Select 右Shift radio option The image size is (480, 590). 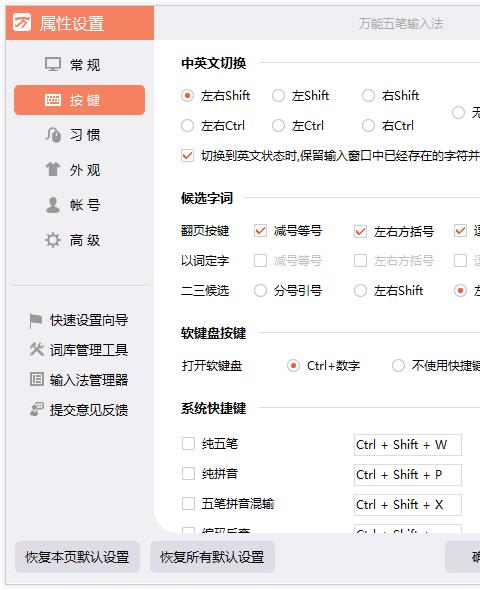pos(368,96)
